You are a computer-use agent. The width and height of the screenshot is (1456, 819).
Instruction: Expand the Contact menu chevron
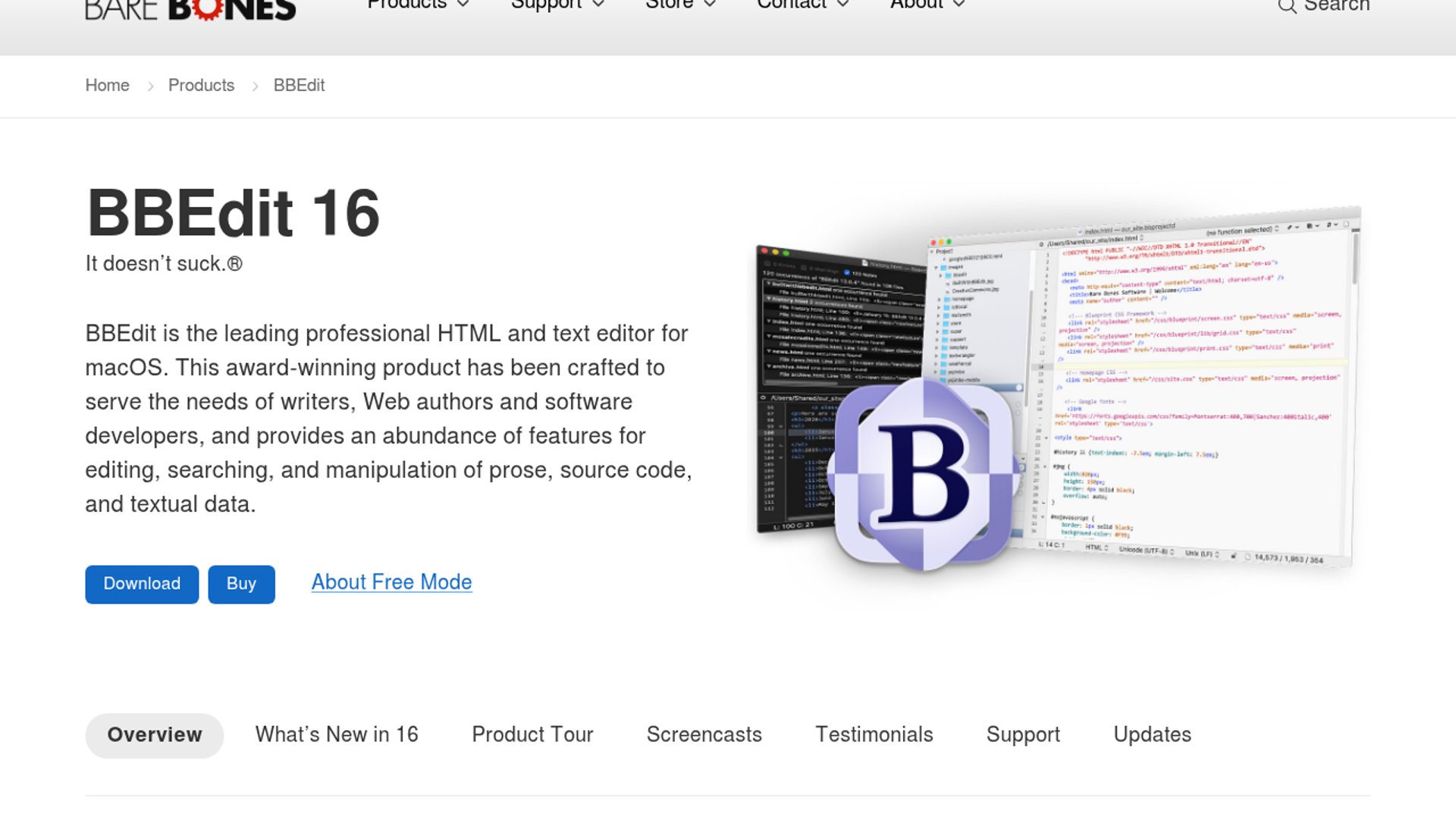[843, 5]
